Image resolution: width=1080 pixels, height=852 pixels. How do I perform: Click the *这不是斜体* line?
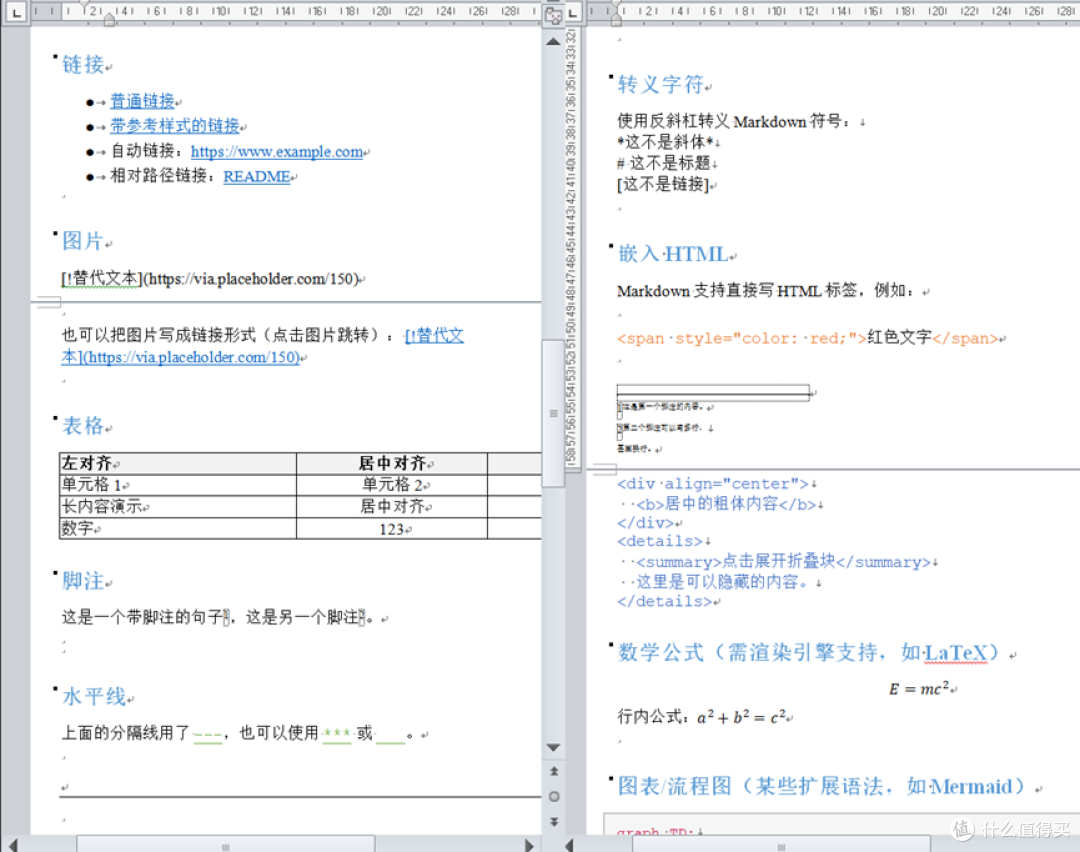(x=665, y=143)
